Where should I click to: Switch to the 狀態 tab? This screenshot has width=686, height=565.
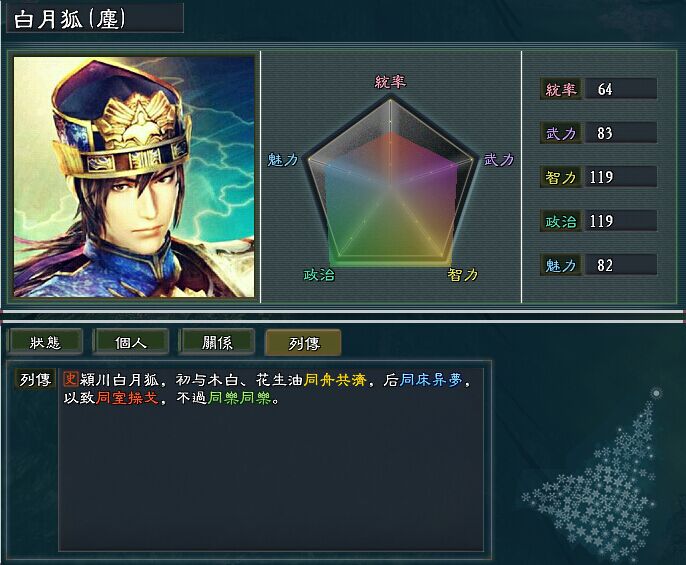coord(45,342)
